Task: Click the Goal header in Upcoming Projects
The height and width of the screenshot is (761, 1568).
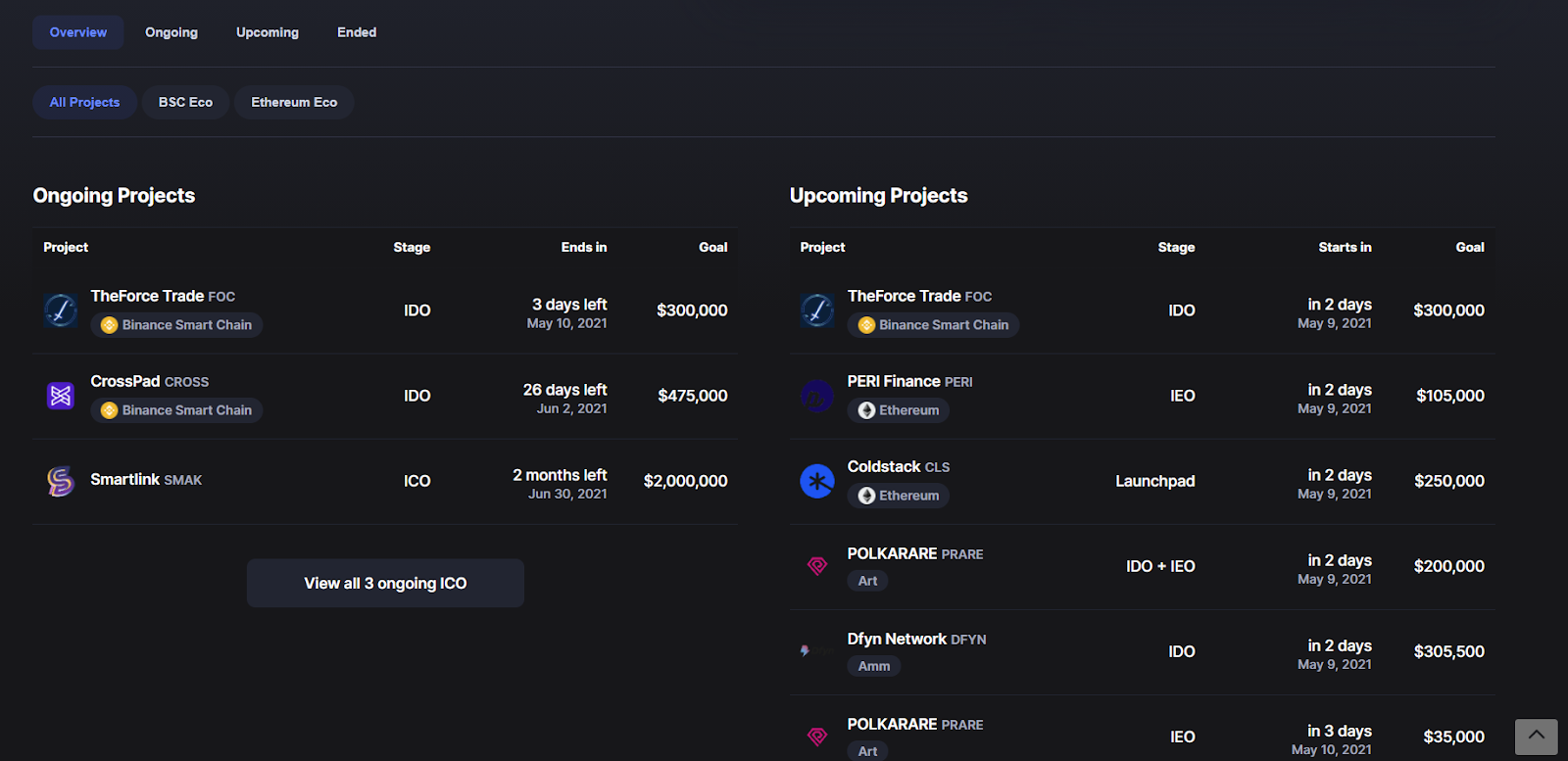Action: coord(1470,247)
